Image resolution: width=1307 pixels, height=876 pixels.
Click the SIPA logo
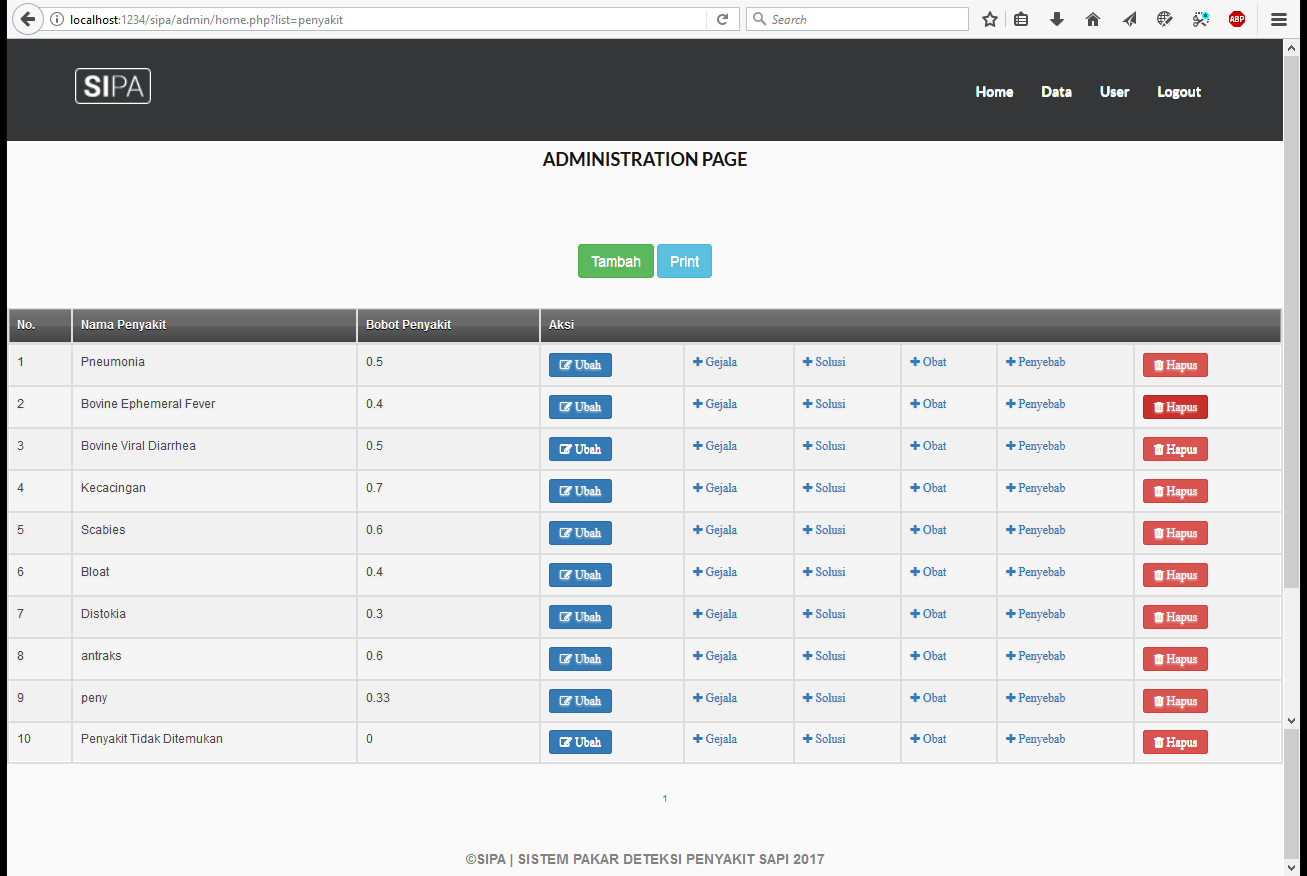113,86
